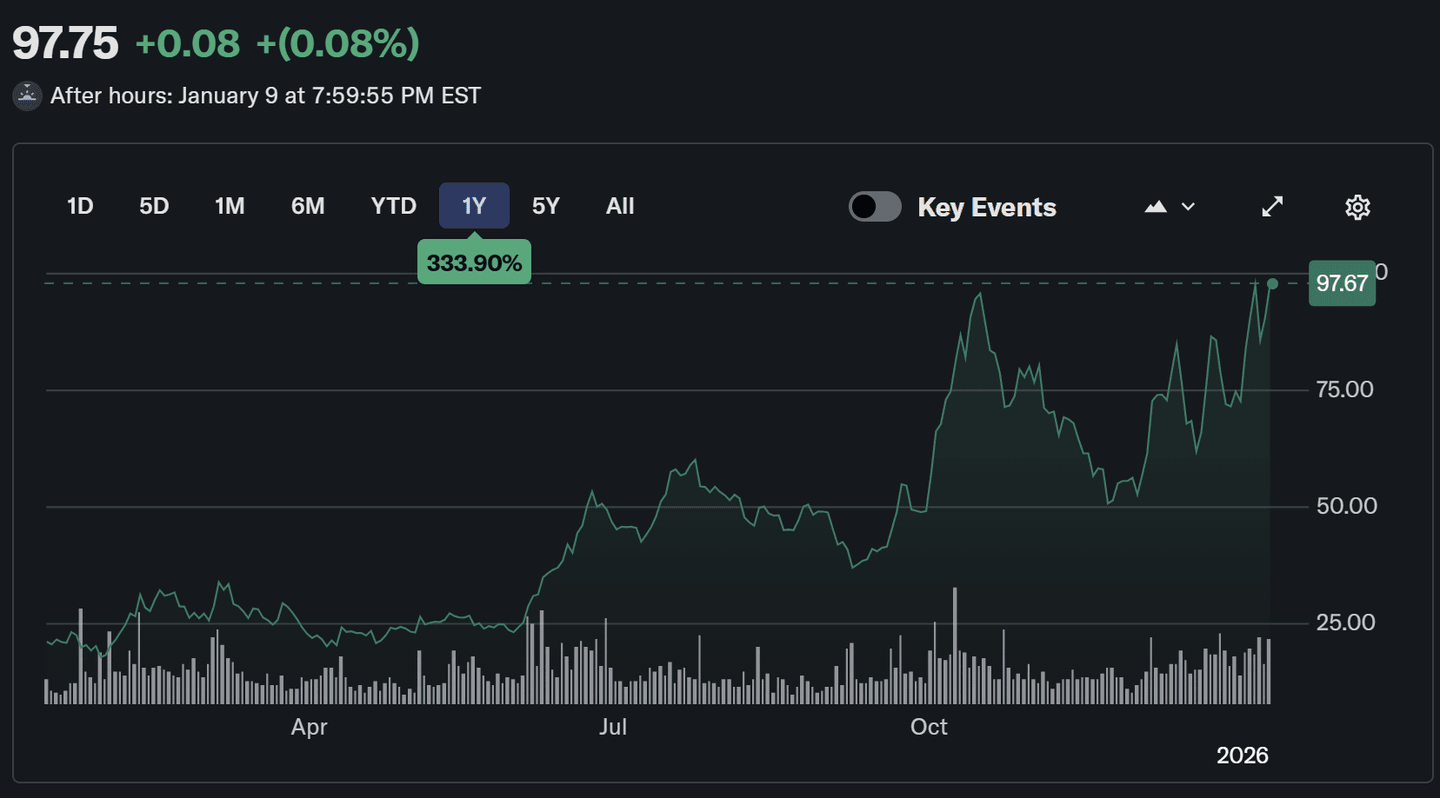
Task: Show the 6M chart range
Action: (x=308, y=206)
